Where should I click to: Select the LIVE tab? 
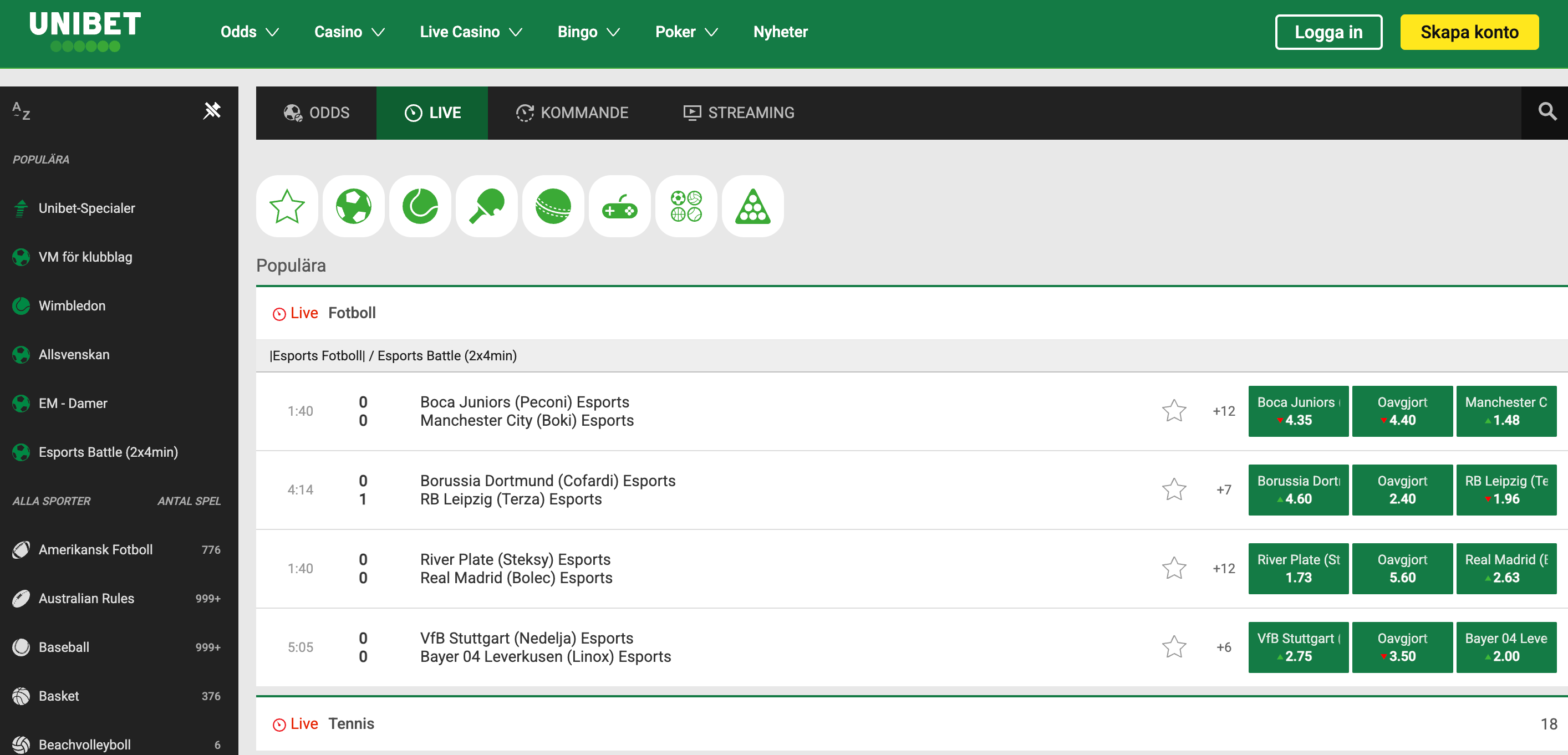click(432, 113)
